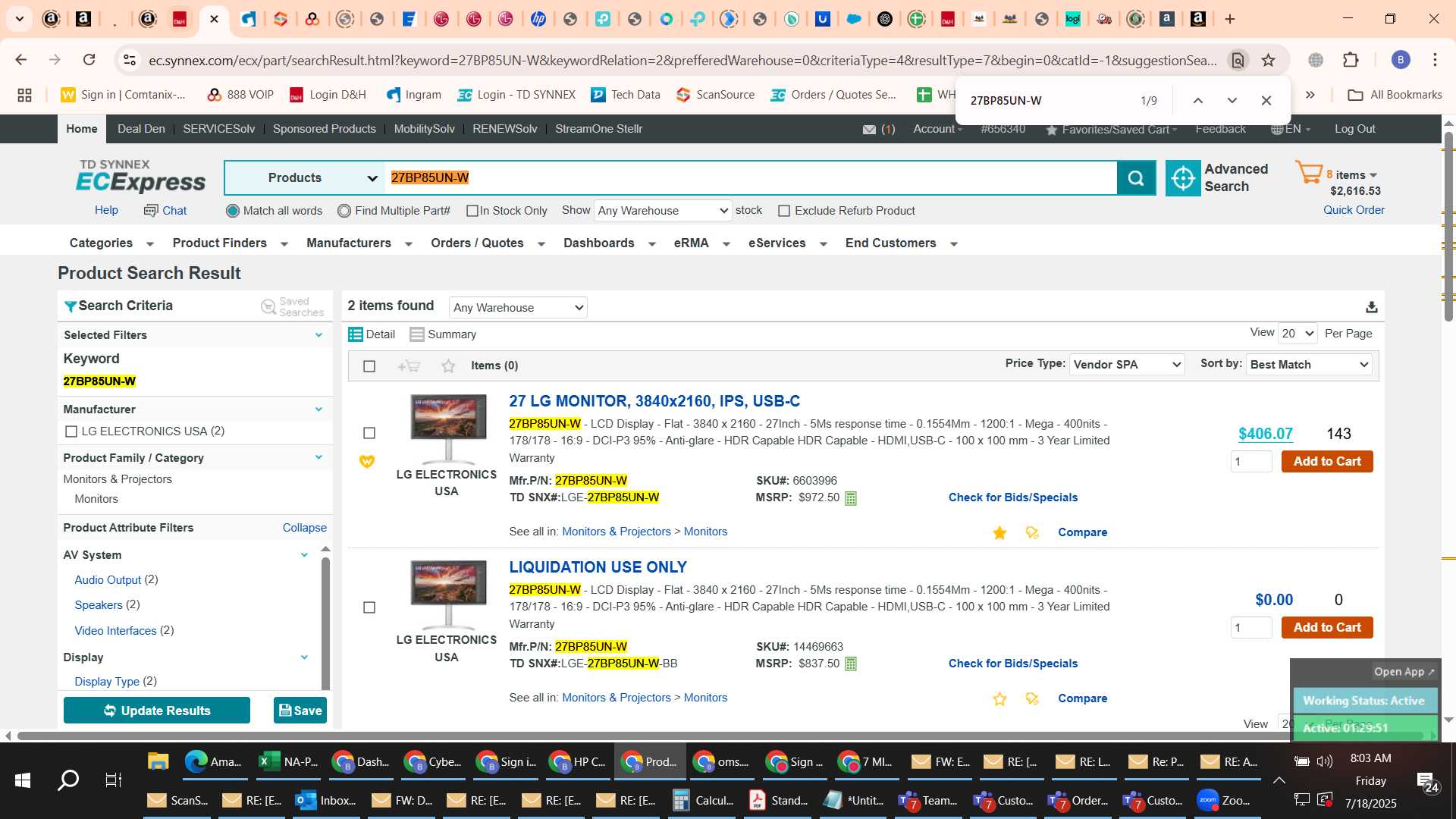Click yellow badge icon under first product checkbox
Screen dimensions: 1456x819
[x=367, y=461]
